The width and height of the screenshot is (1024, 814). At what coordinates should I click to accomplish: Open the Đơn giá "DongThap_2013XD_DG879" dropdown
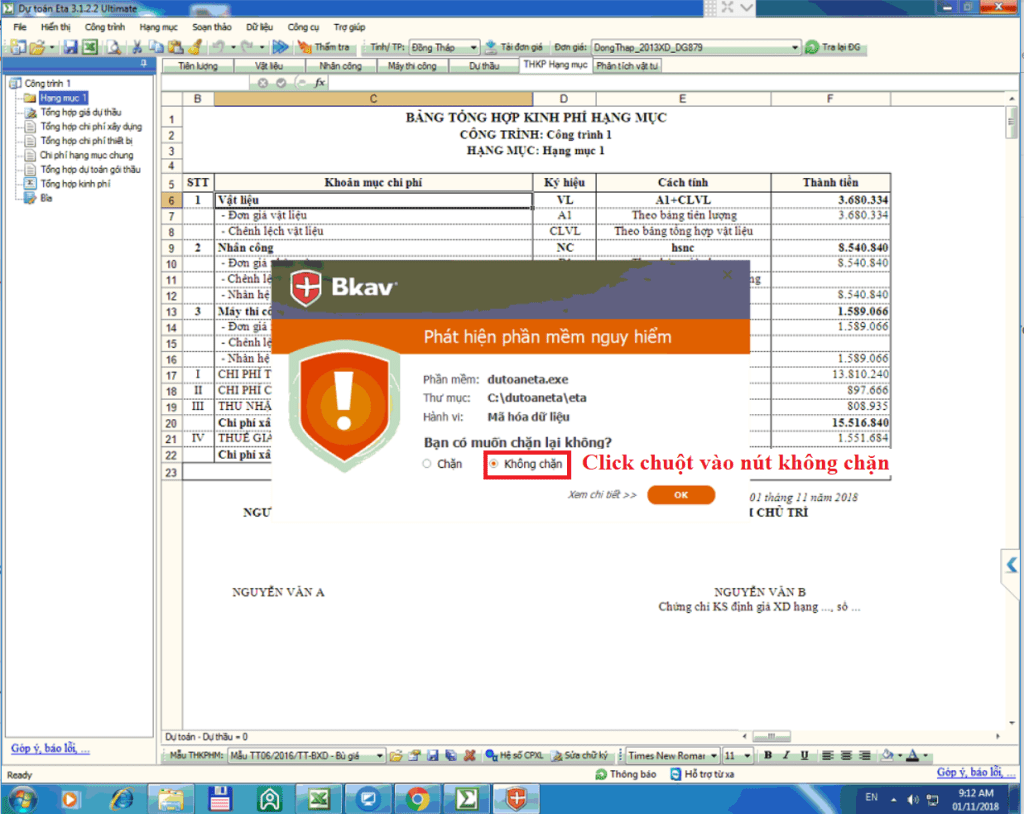point(795,46)
